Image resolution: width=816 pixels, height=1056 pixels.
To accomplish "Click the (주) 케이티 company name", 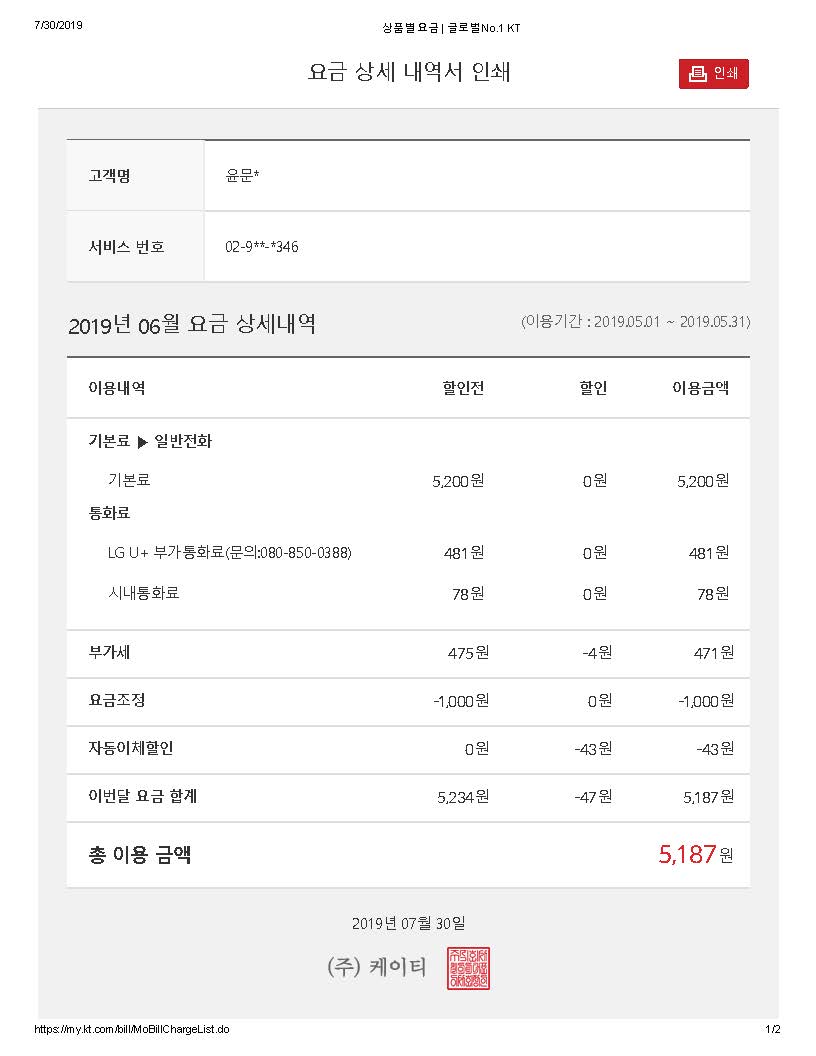I will click(x=376, y=967).
